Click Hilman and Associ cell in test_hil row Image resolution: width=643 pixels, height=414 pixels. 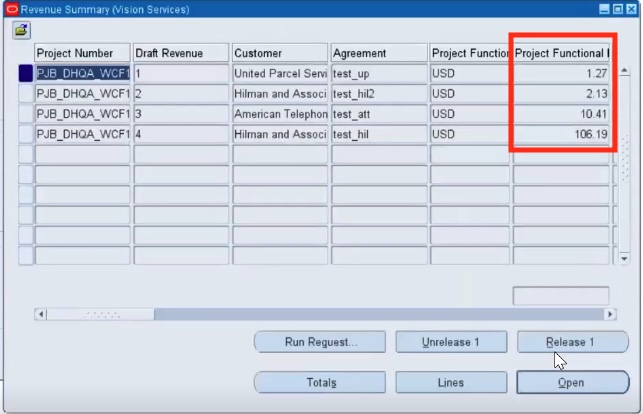tap(280, 134)
